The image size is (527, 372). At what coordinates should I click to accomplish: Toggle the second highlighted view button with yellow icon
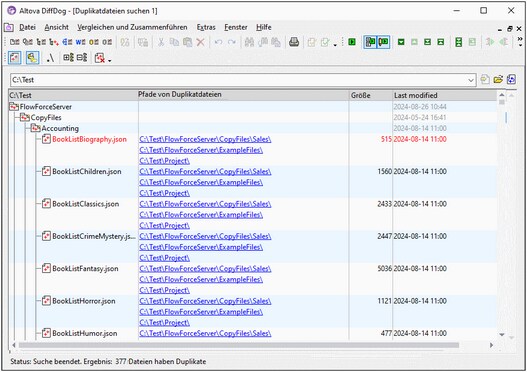tap(32, 58)
